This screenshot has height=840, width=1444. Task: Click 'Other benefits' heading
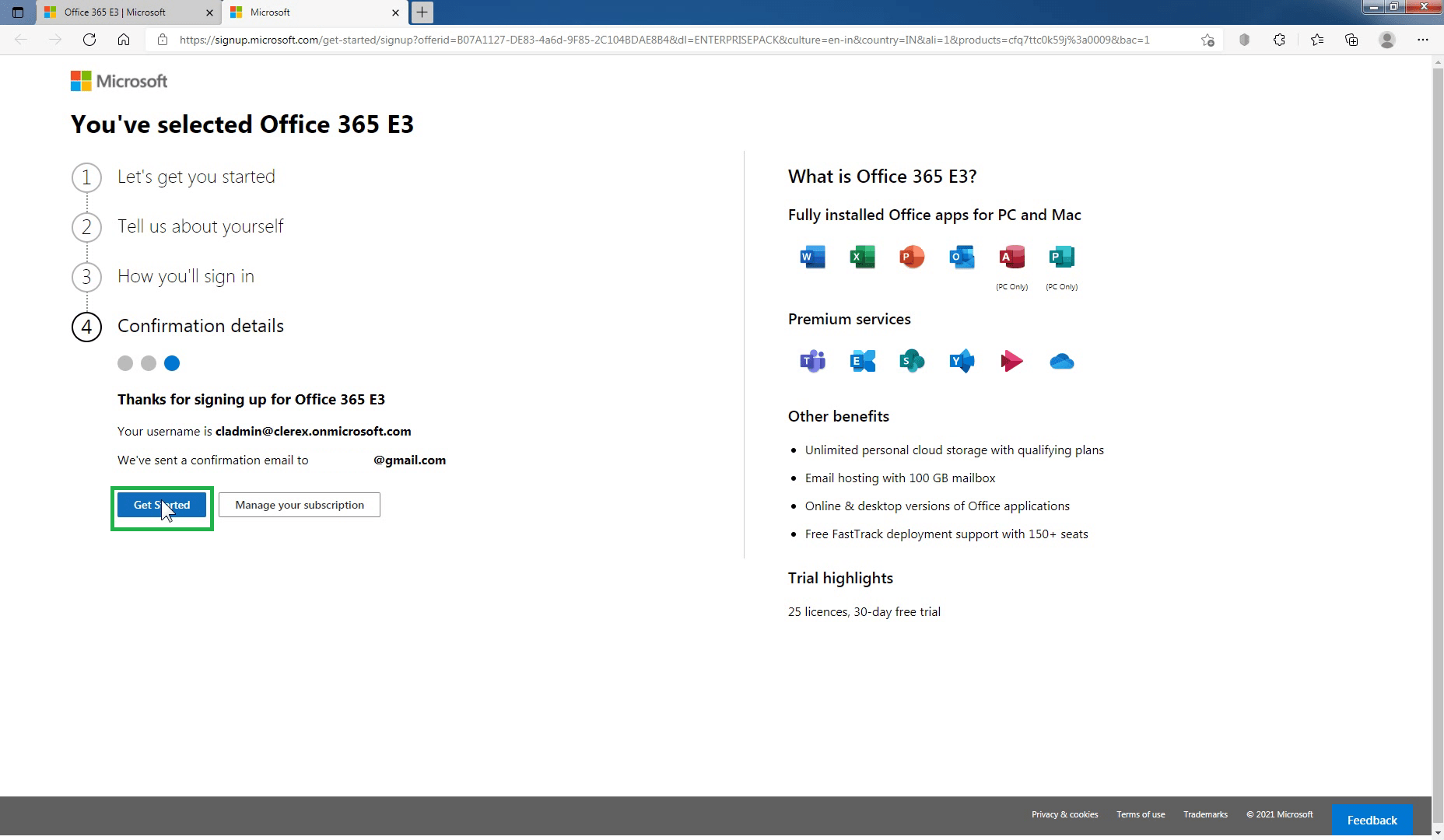839,416
